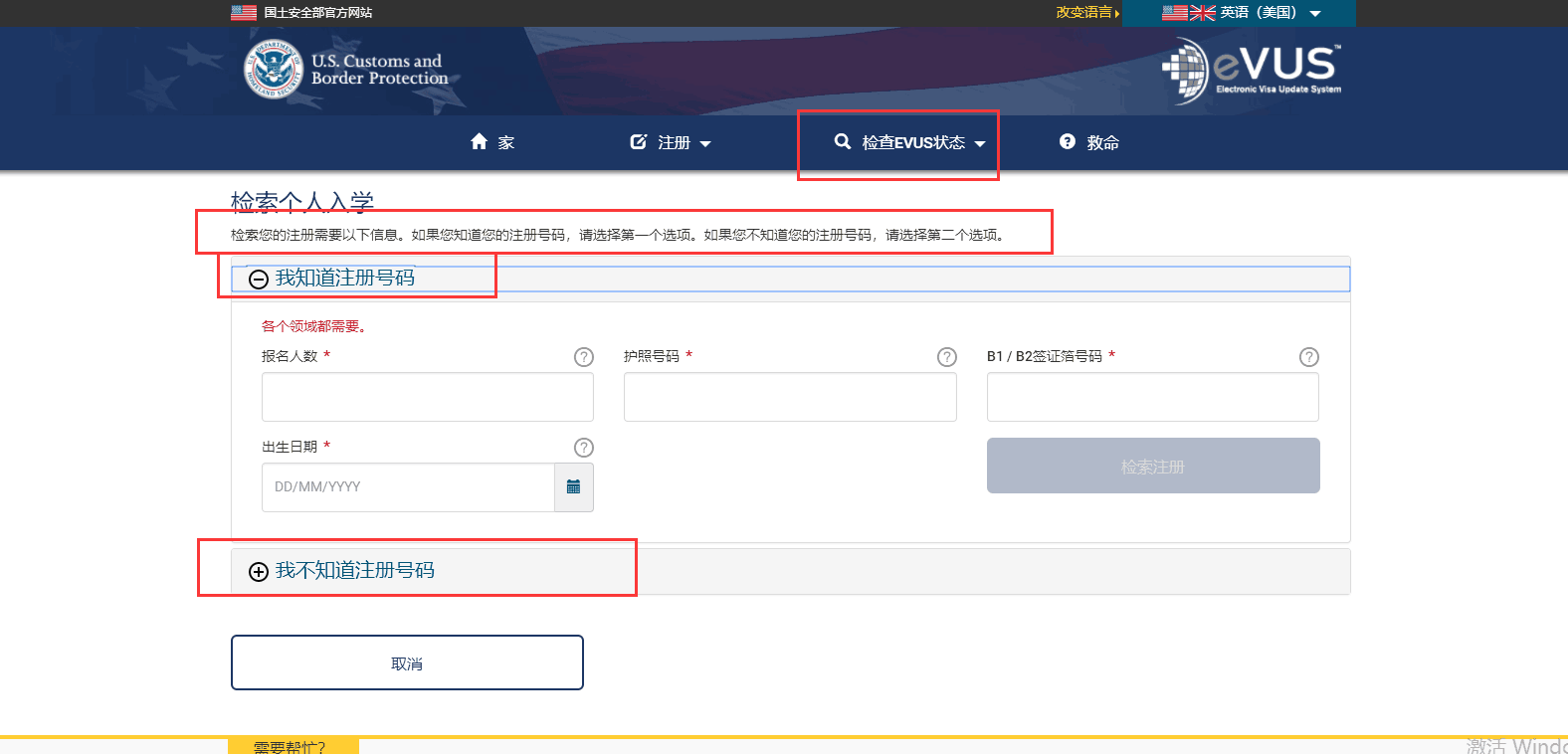Open the 英语 (美国) language dropdown
This screenshot has height=754, width=1568.
pos(1240,13)
